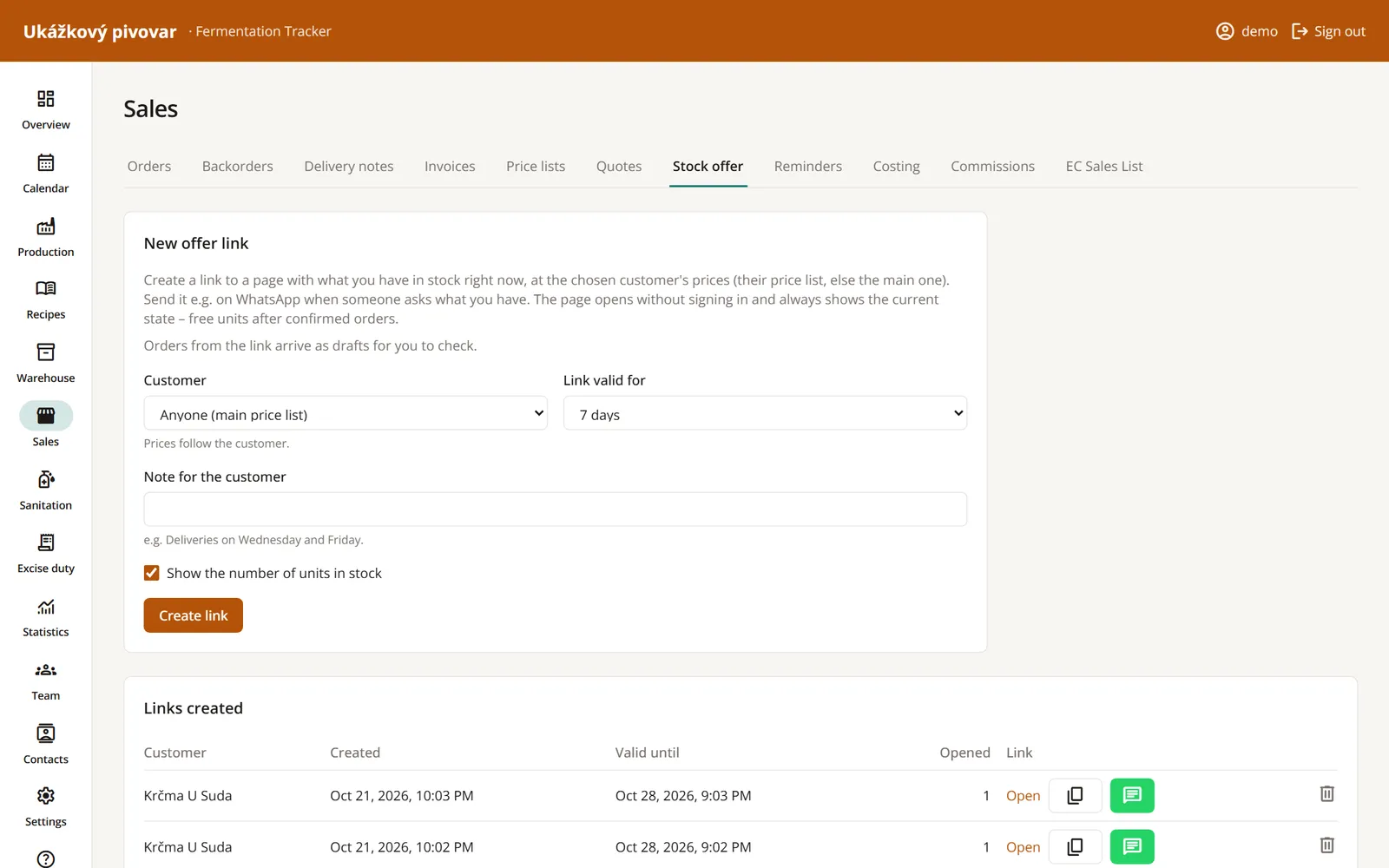This screenshot has width=1389, height=868.
Task: Toggle Show the number of units in stock
Action: click(152, 573)
